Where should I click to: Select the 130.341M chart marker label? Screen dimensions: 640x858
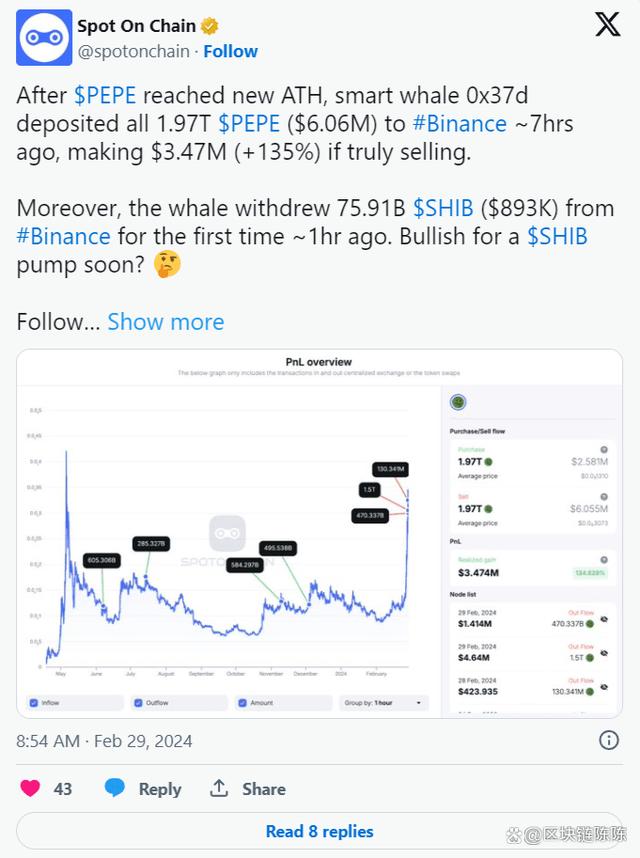(x=391, y=469)
